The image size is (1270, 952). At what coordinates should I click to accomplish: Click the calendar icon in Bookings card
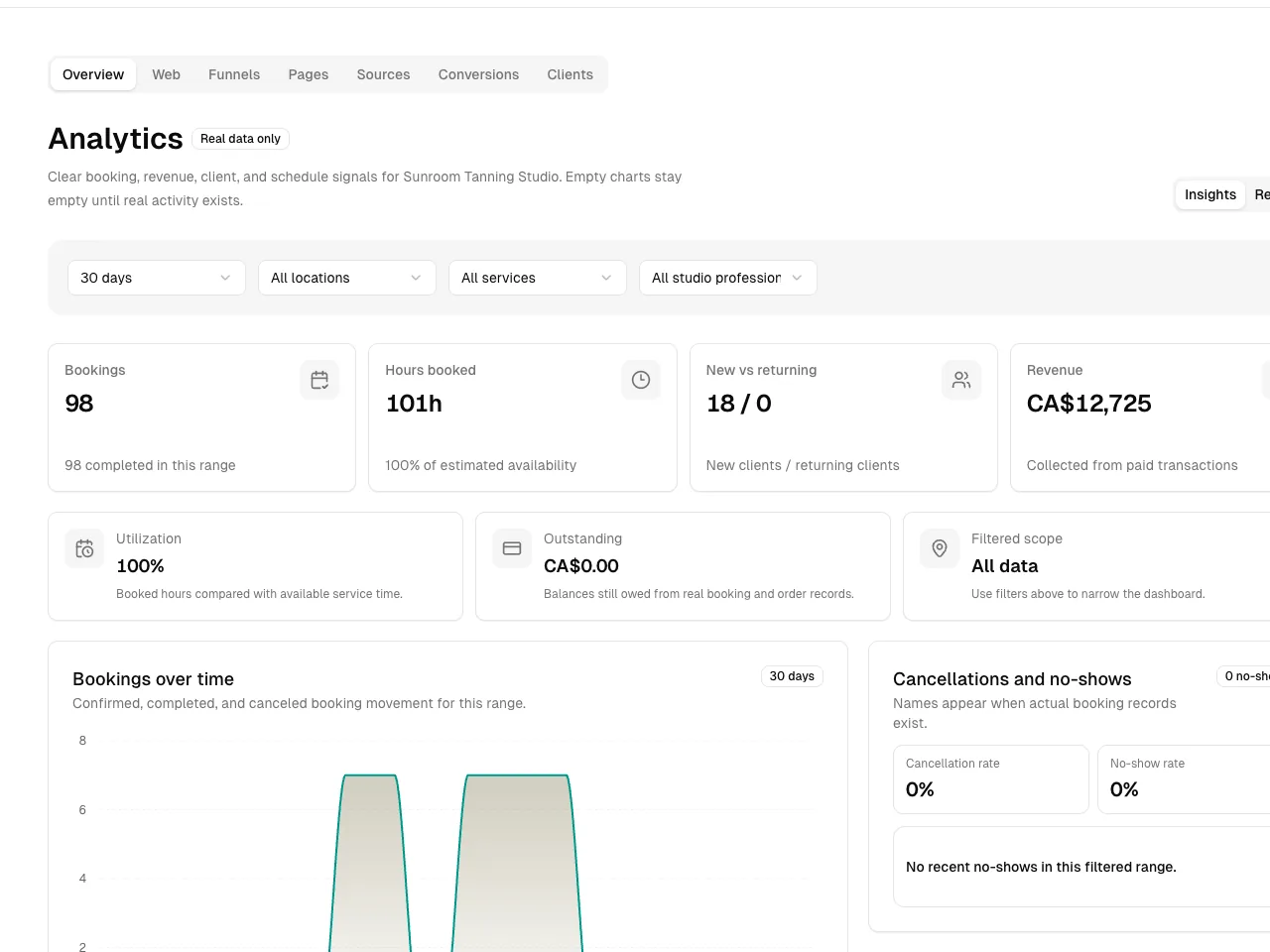coord(319,380)
